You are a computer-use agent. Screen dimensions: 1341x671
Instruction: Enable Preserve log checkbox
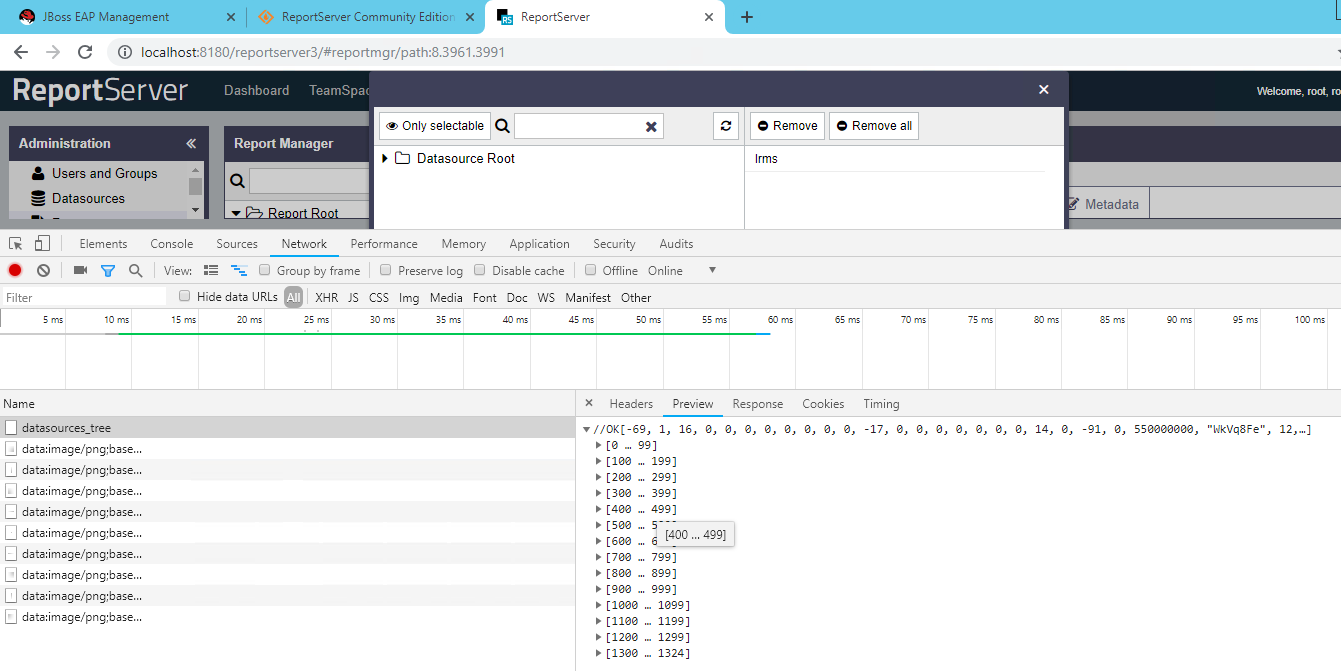pyautogui.click(x=386, y=270)
